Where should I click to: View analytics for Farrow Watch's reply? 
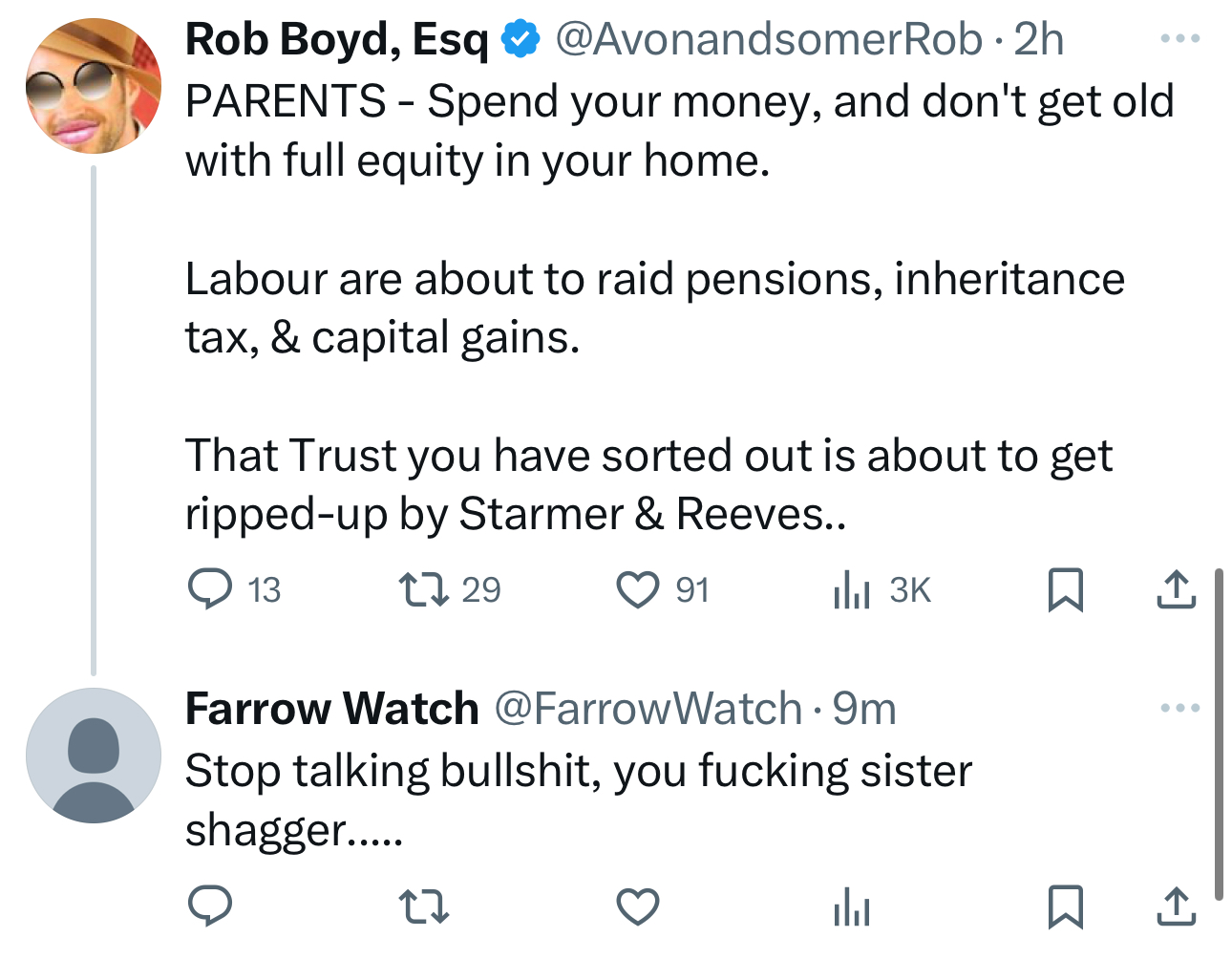coord(851,906)
